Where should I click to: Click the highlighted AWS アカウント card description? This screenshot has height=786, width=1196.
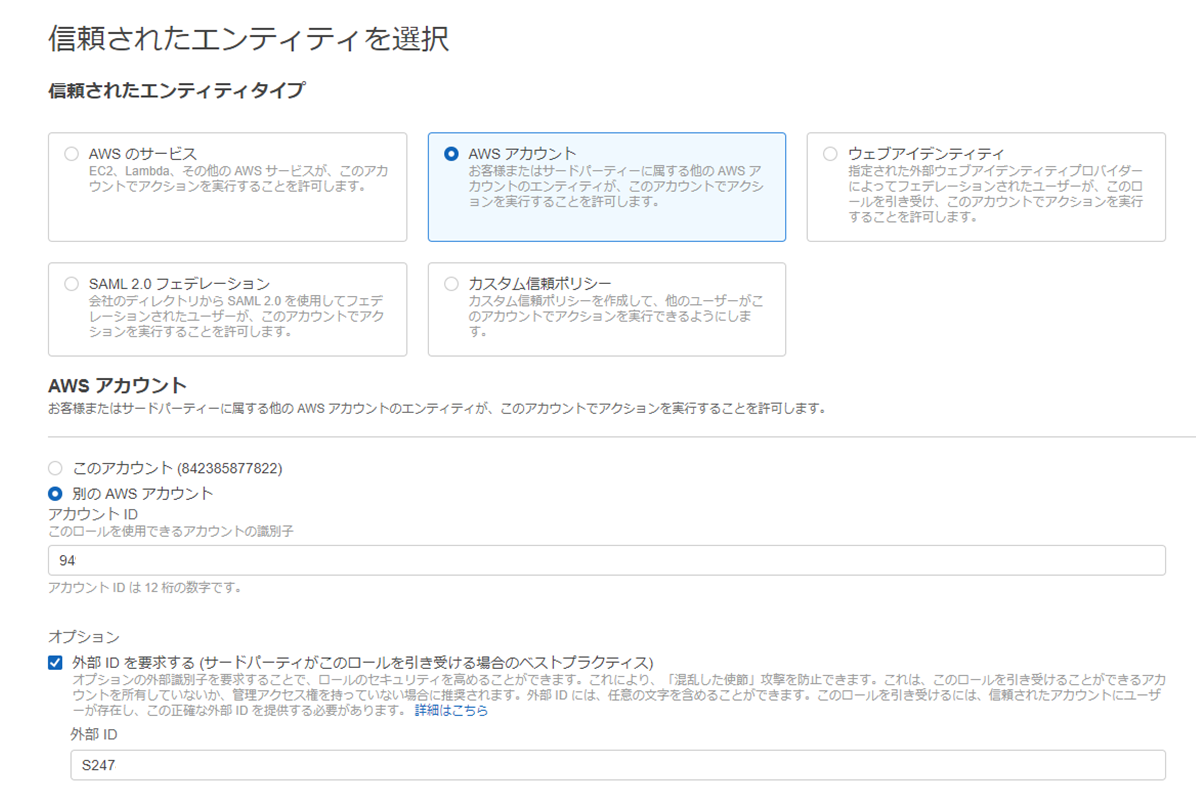point(616,186)
